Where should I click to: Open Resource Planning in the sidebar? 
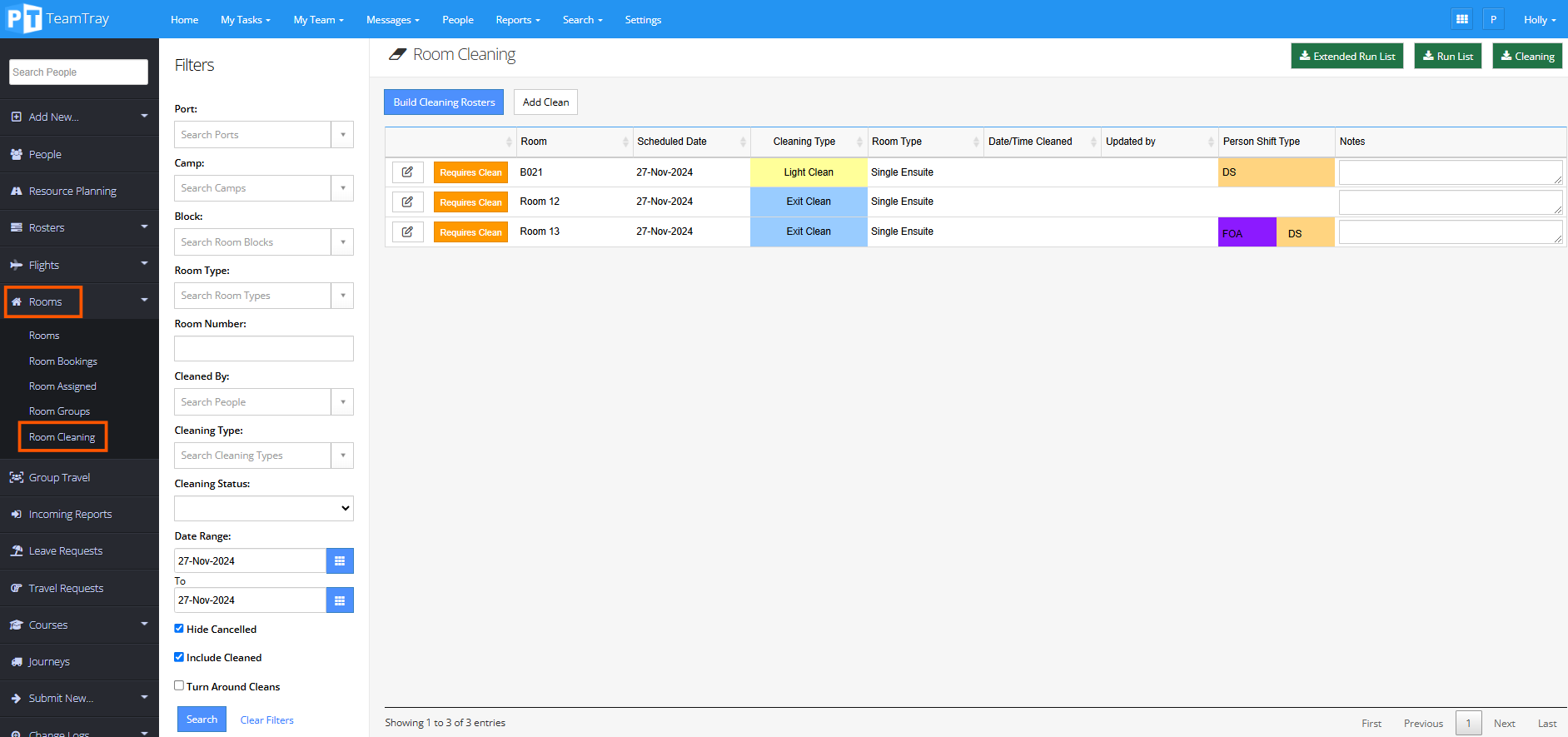point(72,191)
